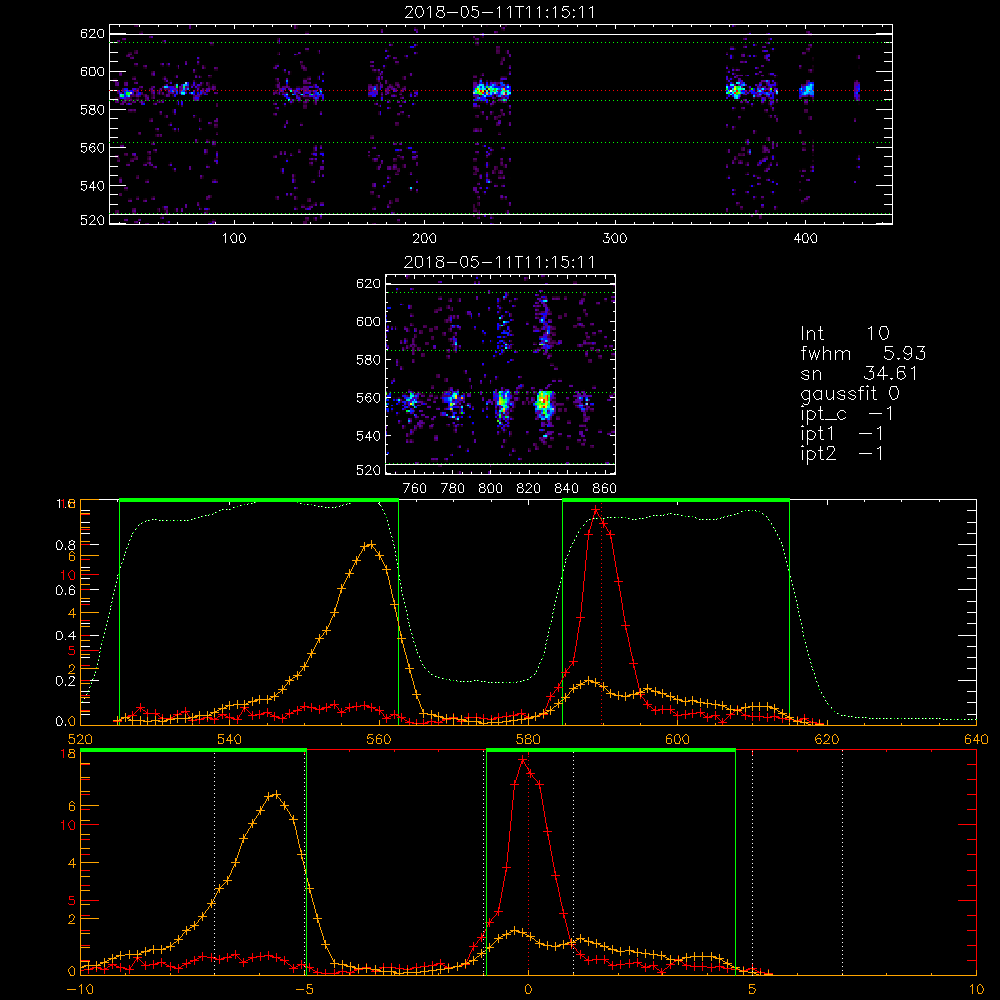Click the '-5' x-axis label of bottom plot
The width and height of the screenshot is (1000, 1000).
(305, 989)
